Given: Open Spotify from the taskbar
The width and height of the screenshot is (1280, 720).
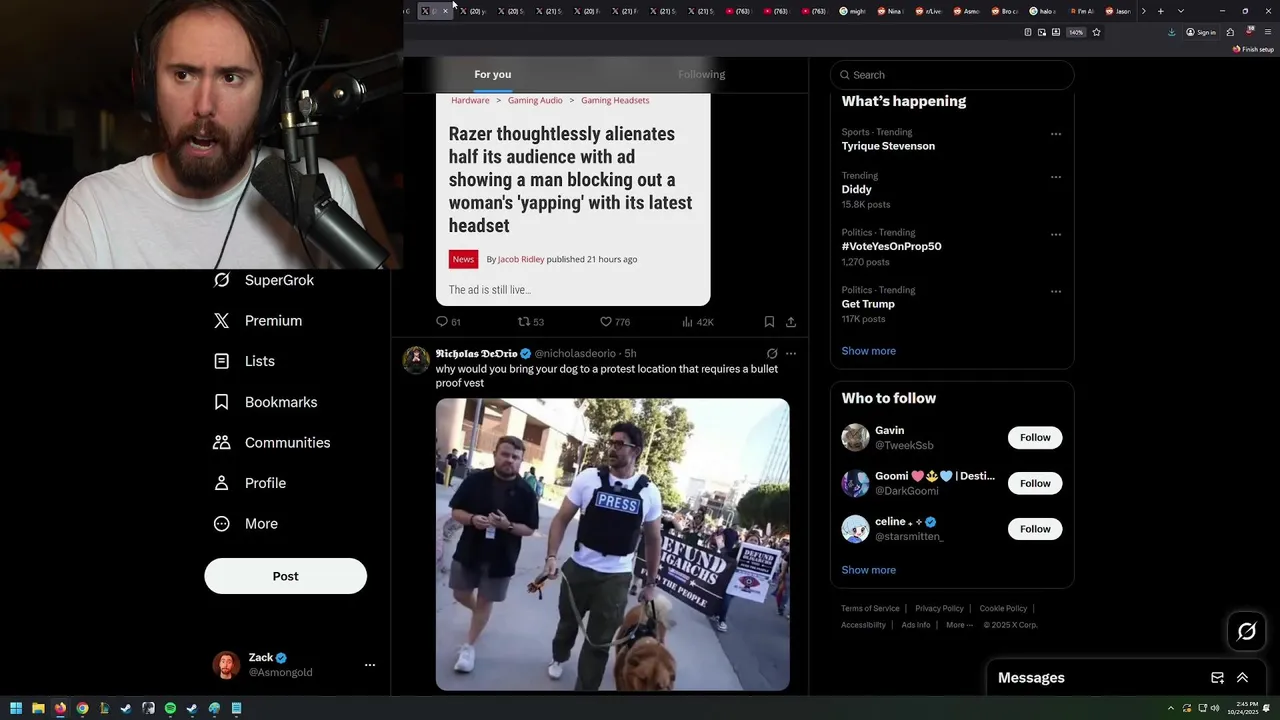Looking at the screenshot, I should tap(170, 708).
